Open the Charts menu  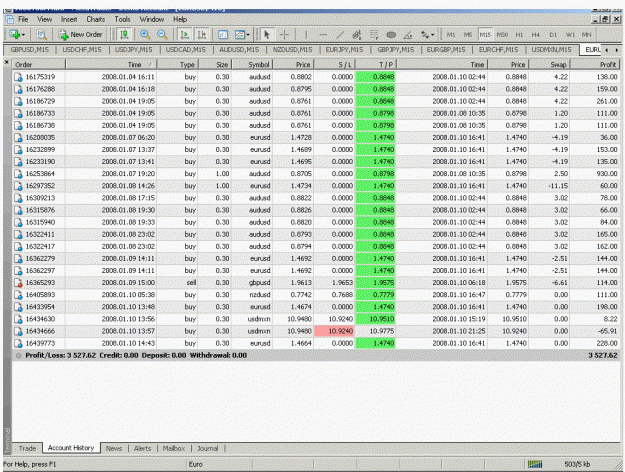click(x=96, y=19)
